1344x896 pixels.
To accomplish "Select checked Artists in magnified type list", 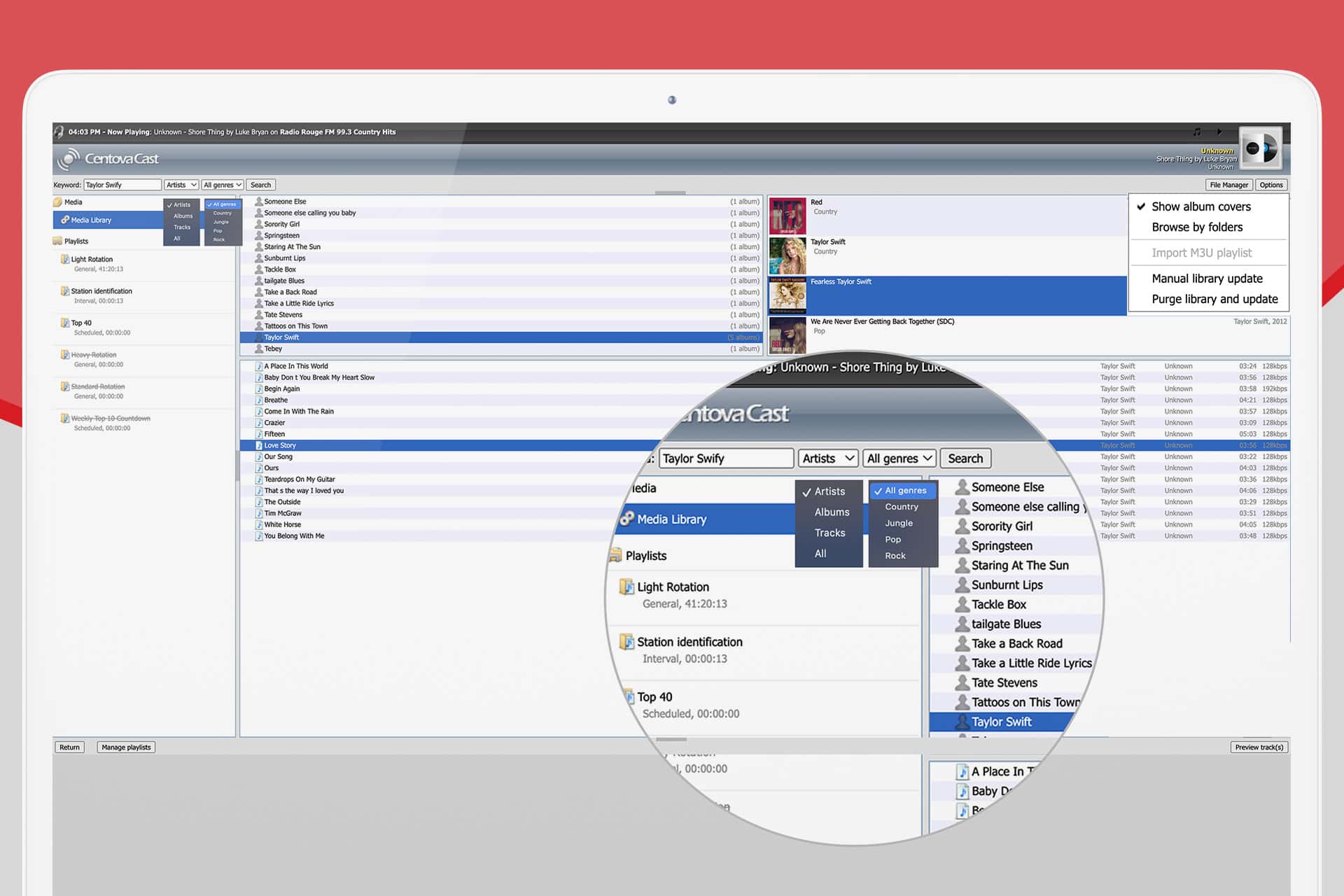I will click(x=829, y=491).
